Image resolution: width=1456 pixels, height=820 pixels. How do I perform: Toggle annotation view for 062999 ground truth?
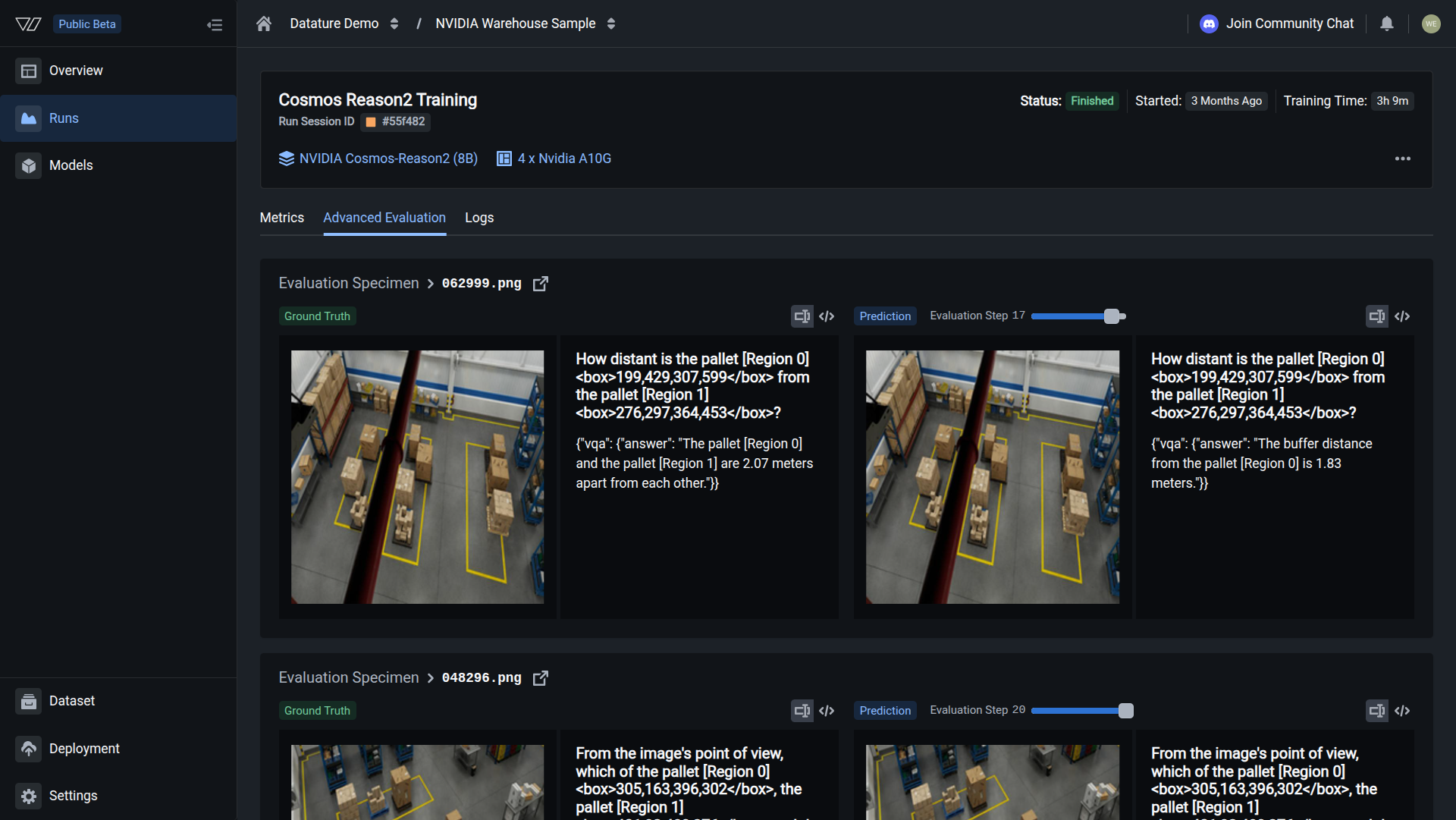pyautogui.click(x=802, y=316)
